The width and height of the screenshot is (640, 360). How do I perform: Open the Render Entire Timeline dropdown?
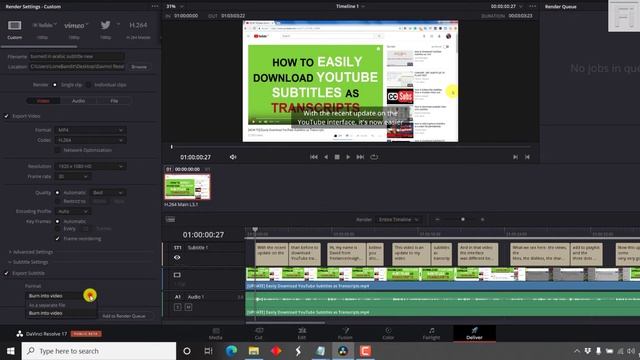click(398, 220)
